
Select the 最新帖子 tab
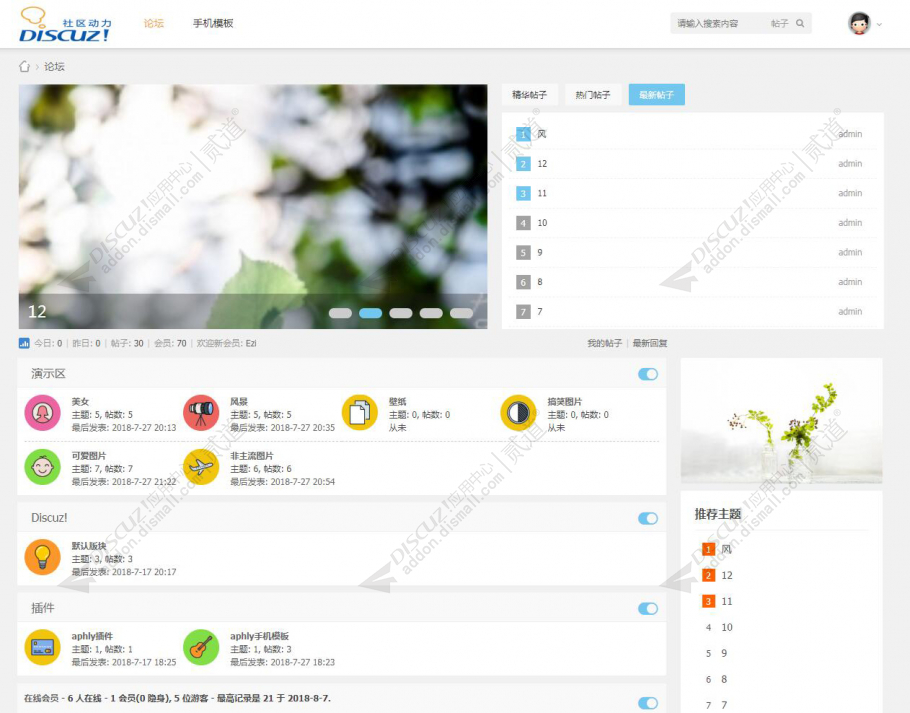pyautogui.click(x=656, y=95)
